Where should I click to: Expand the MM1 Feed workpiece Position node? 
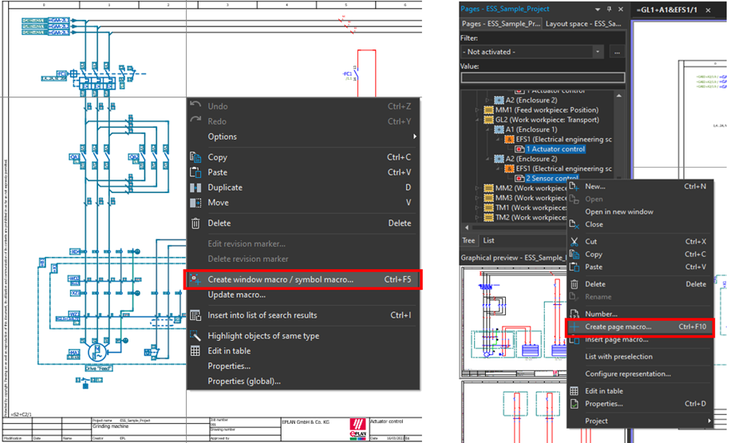tap(477, 108)
